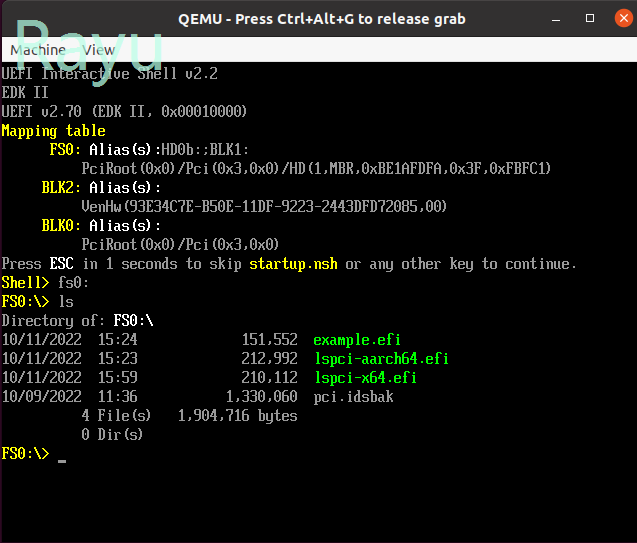
Task: Click the 212,992 file size
Action: (x=269, y=359)
